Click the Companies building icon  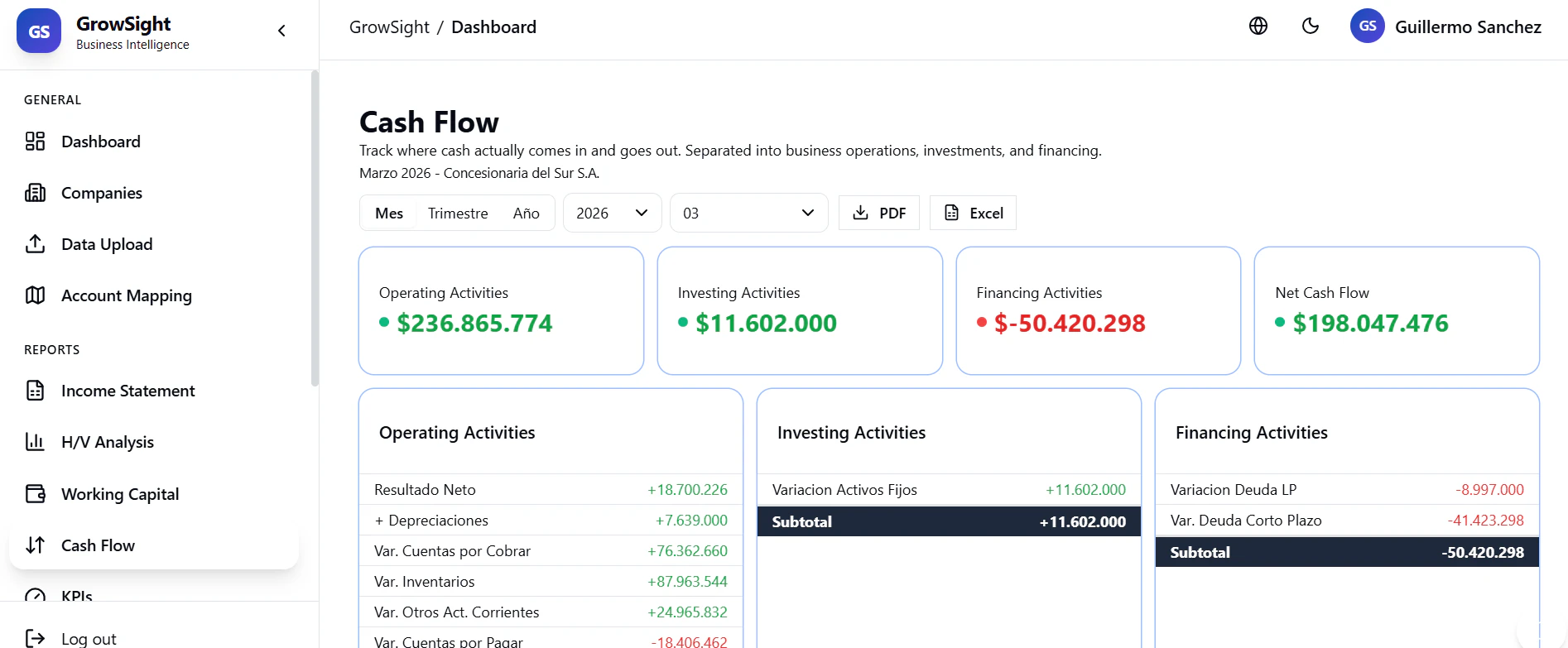(x=35, y=193)
